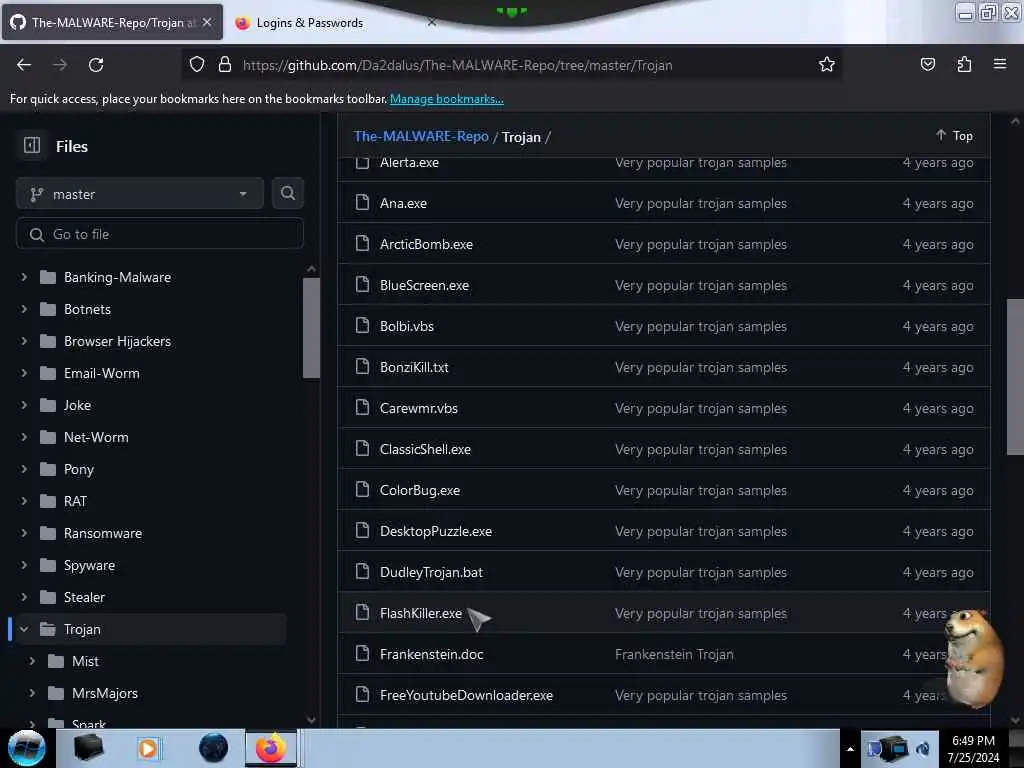Expand the Ransomware folder chevron
This screenshot has width=1024, height=768.
tap(24, 533)
